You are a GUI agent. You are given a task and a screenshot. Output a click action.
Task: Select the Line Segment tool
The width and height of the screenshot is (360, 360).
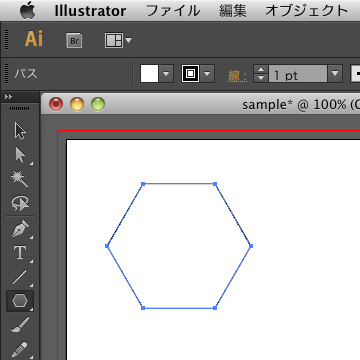[20, 277]
